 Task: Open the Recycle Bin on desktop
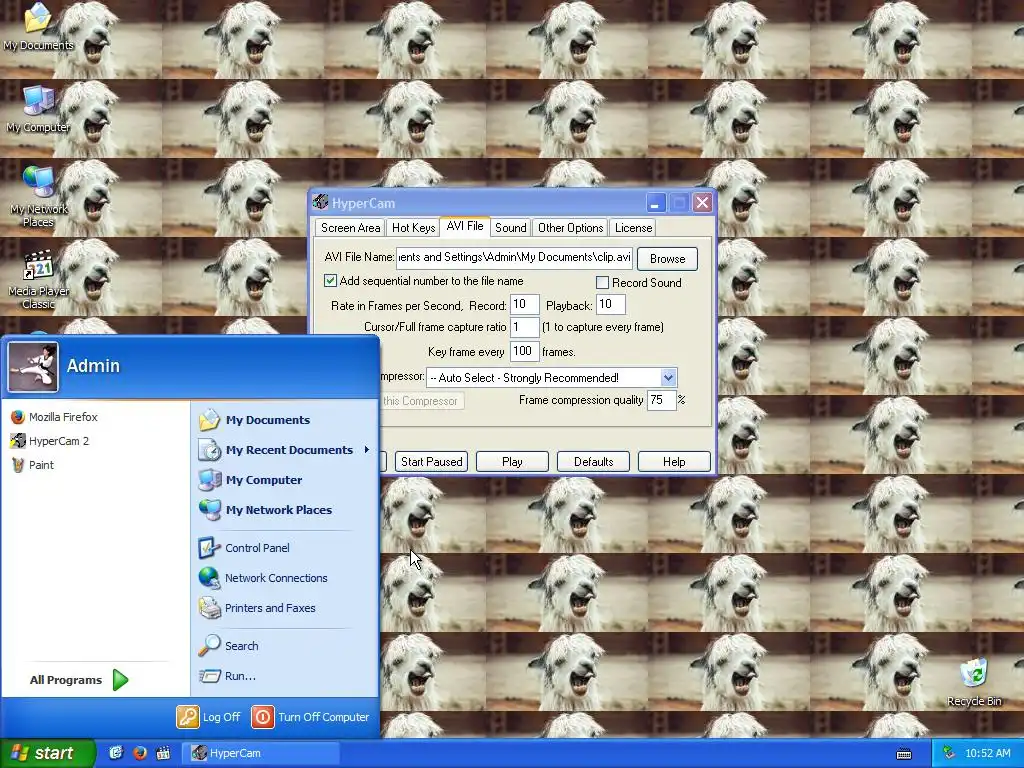(x=974, y=683)
